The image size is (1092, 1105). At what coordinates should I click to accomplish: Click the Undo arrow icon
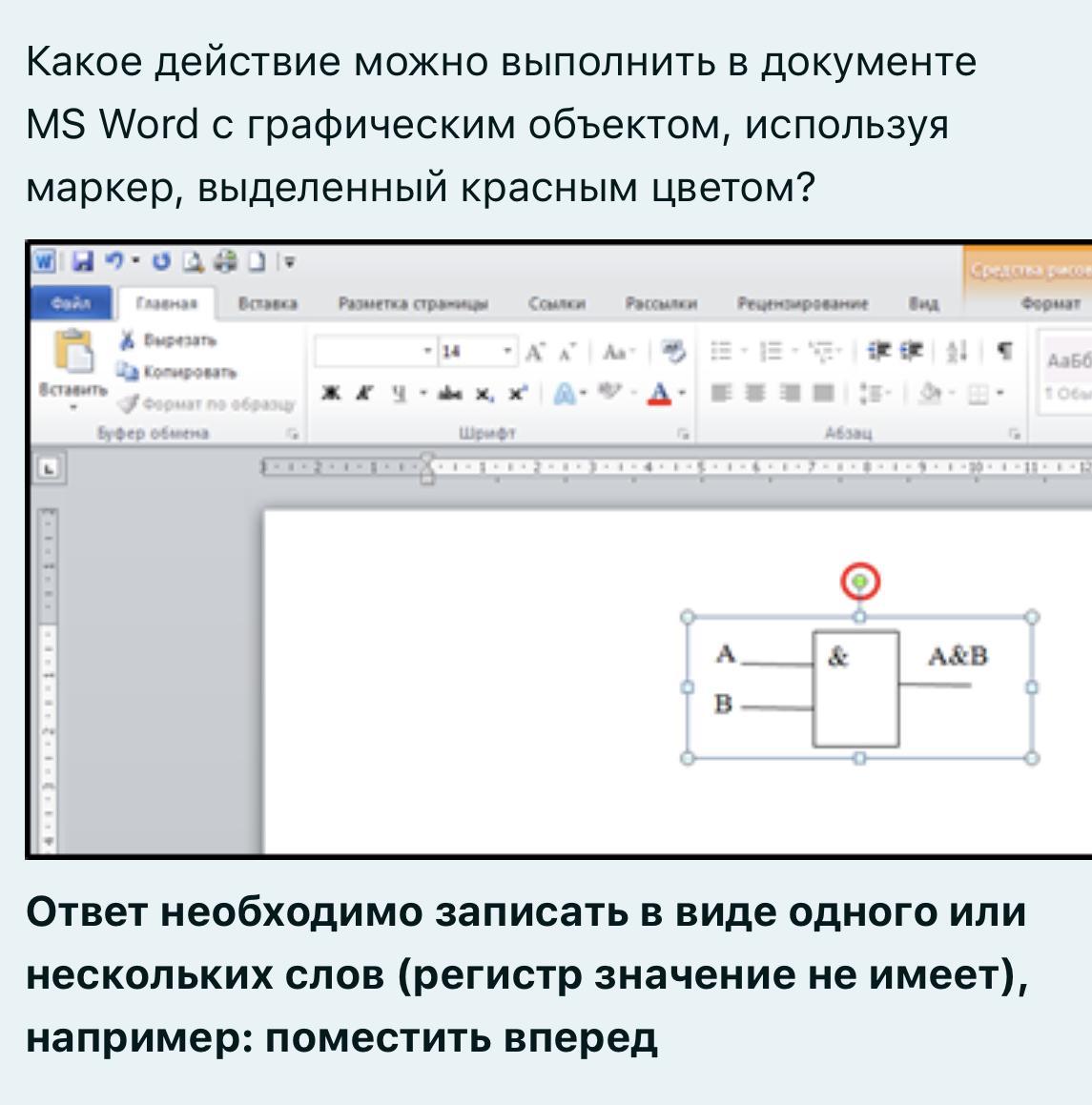point(115,260)
